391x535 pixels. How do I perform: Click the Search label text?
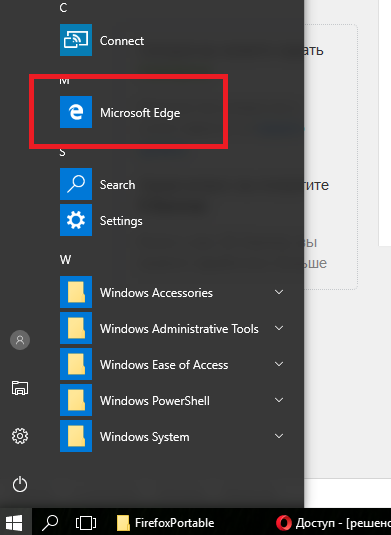tap(117, 185)
